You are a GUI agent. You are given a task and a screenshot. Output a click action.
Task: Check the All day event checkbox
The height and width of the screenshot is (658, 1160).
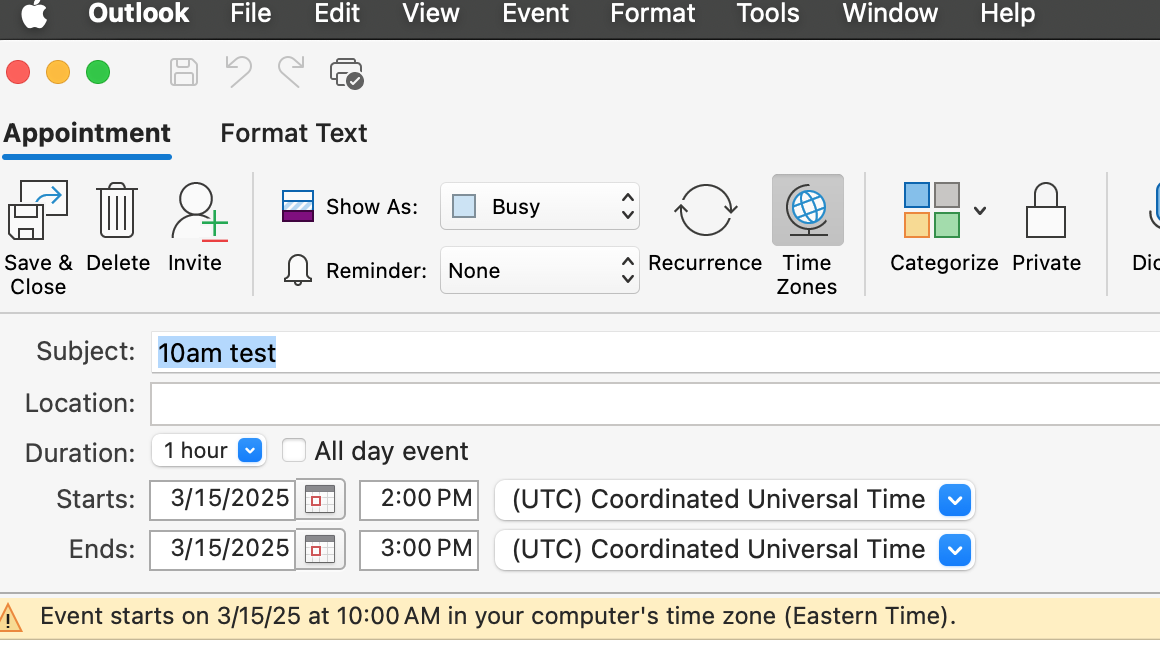(x=294, y=450)
